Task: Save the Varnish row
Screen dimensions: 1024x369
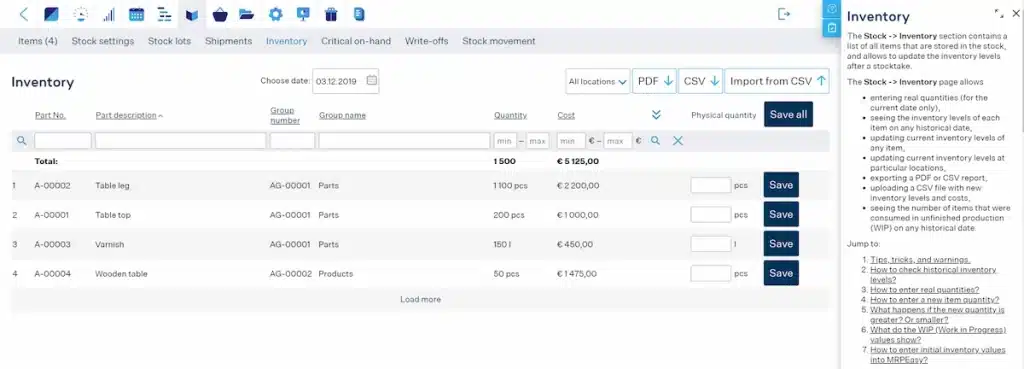Action: click(x=781, y=244)
